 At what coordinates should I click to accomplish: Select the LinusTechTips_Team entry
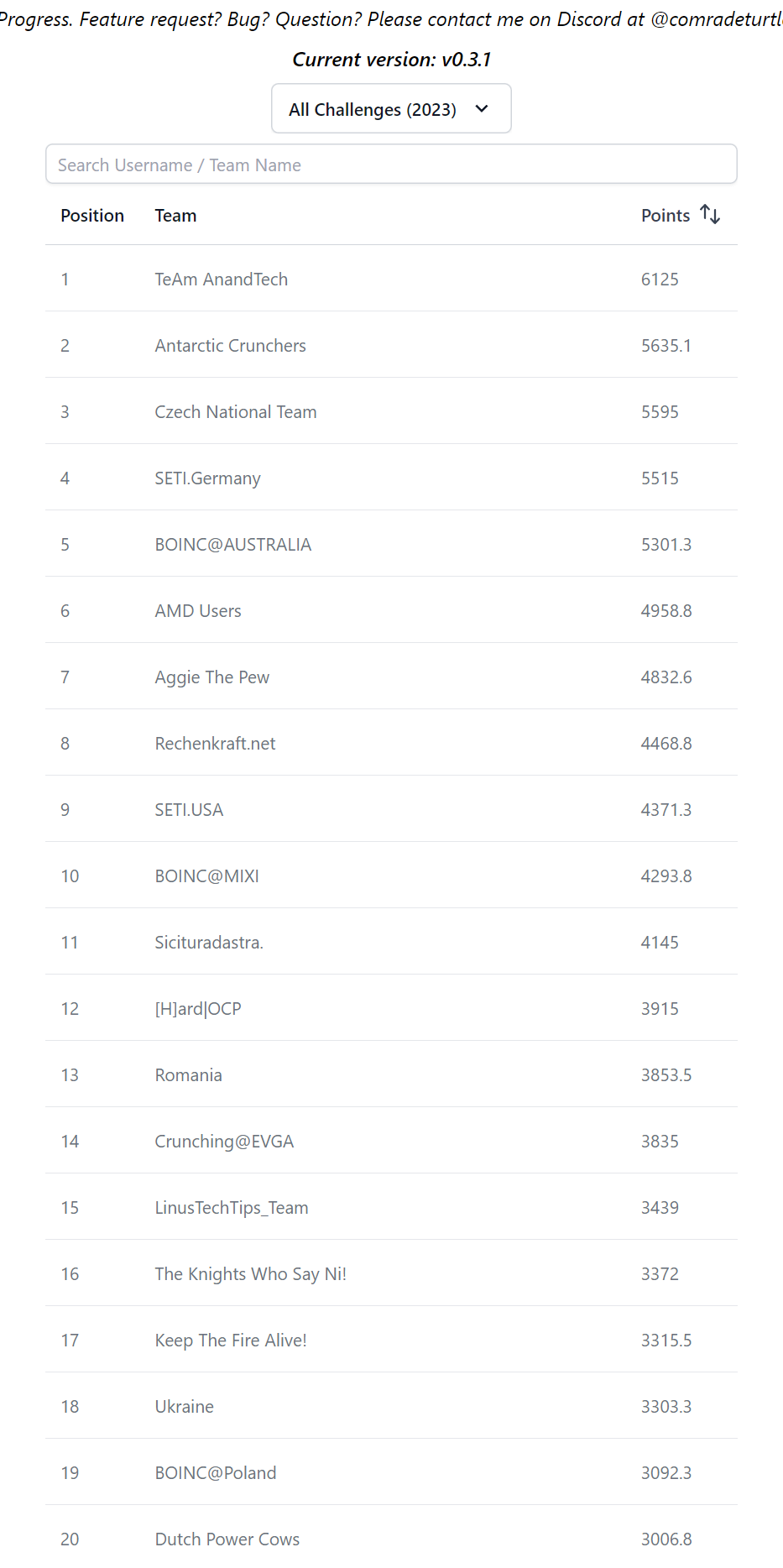click(x=231, y=1208)
